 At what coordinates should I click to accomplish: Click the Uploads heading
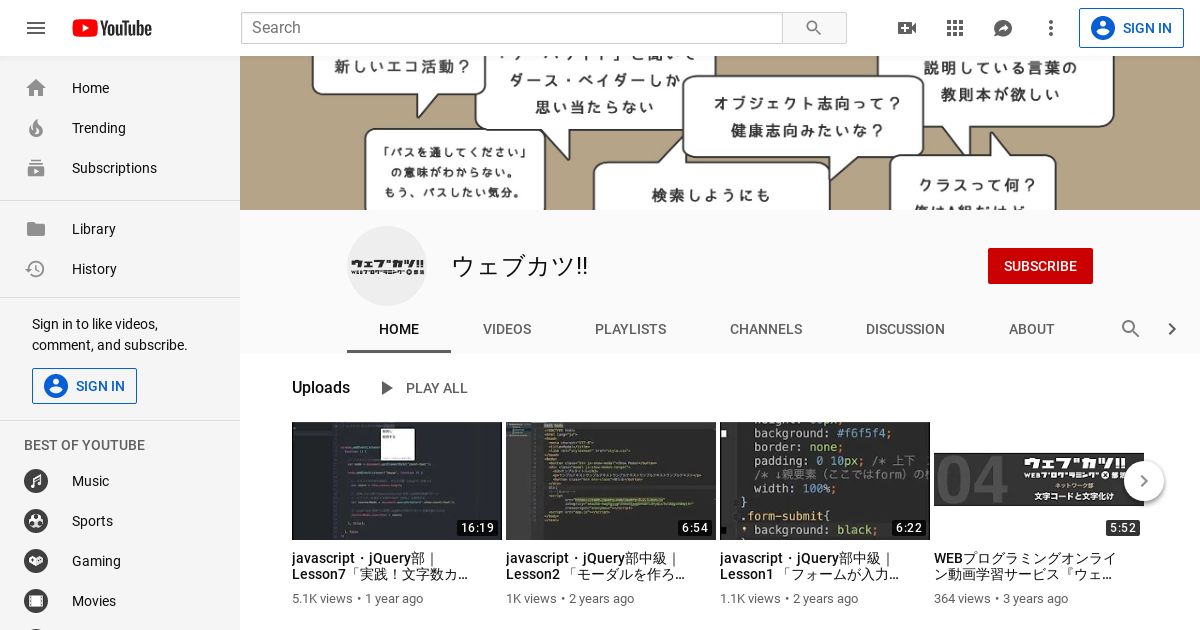pyautogui.click(x=321, y=387)
